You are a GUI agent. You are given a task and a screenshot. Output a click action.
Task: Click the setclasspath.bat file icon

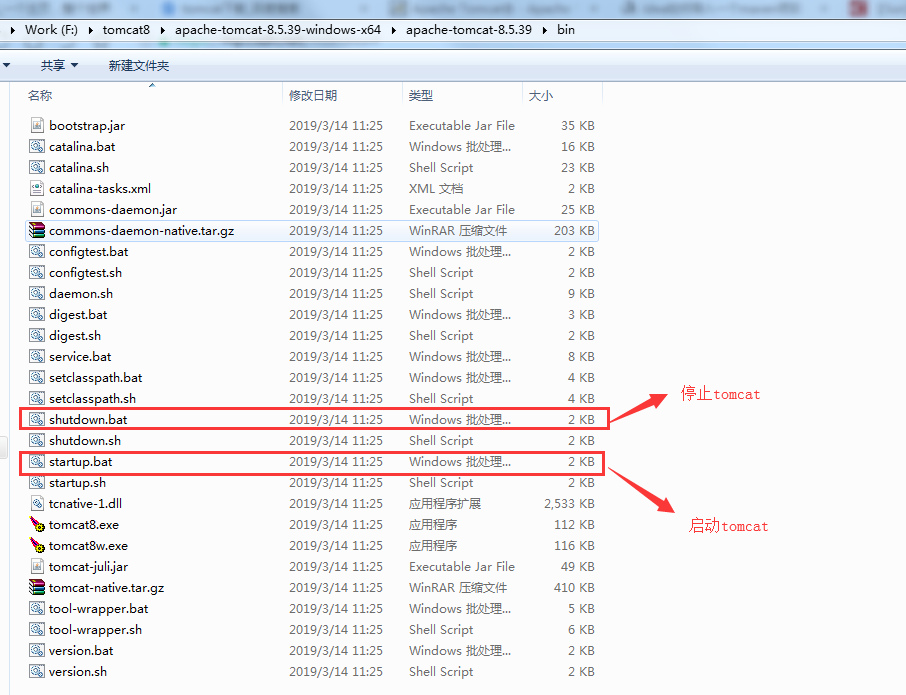[x=37, y=377]
